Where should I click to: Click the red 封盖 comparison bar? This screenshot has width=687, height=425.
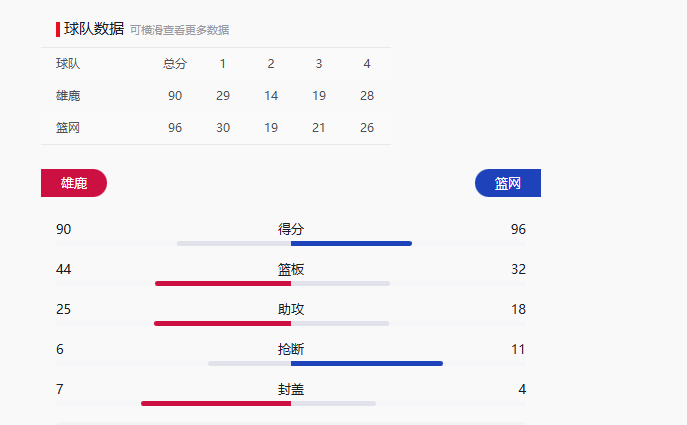(216, 403)
